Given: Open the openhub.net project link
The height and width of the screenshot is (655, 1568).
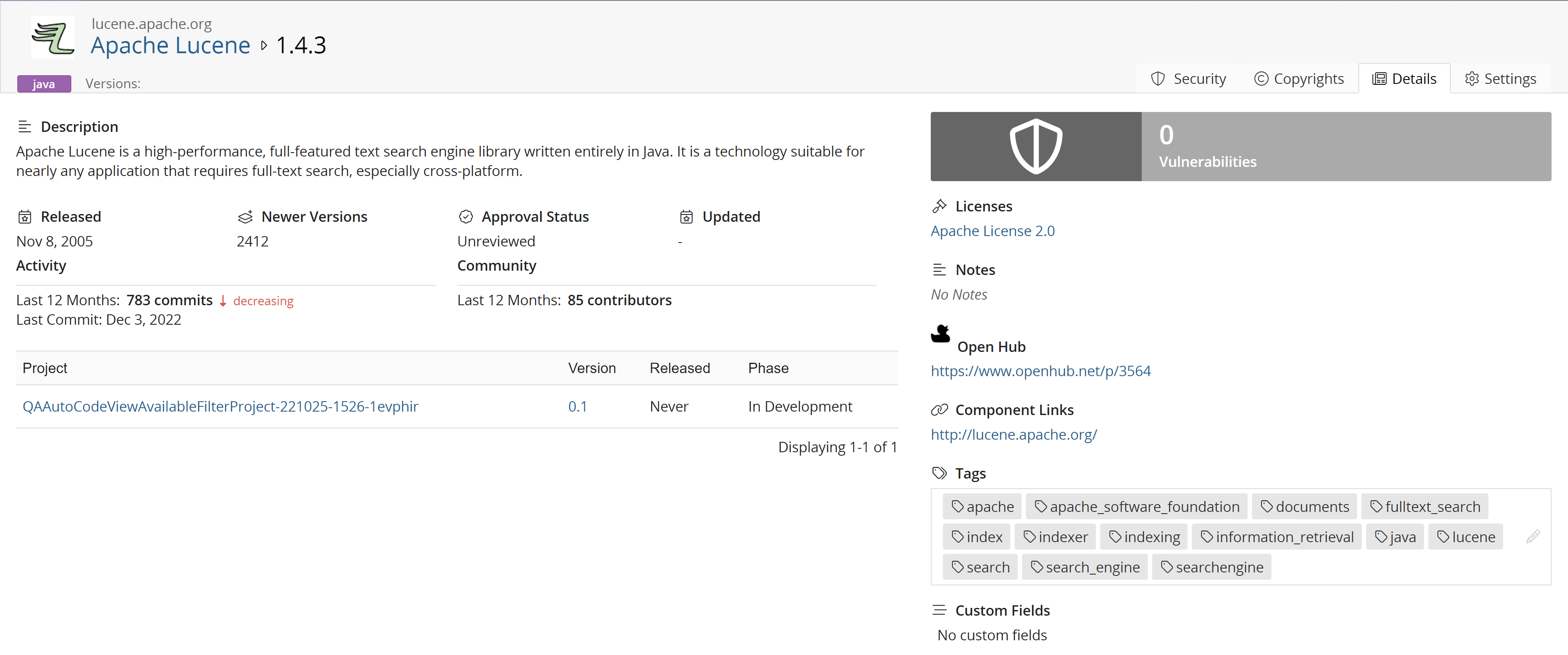Looking at the screenshot, I should [1040, 370].
